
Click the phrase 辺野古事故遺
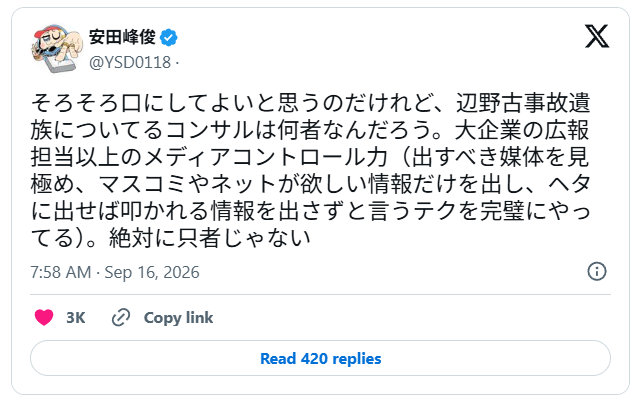pyautogui.click(x=523, y=103)
